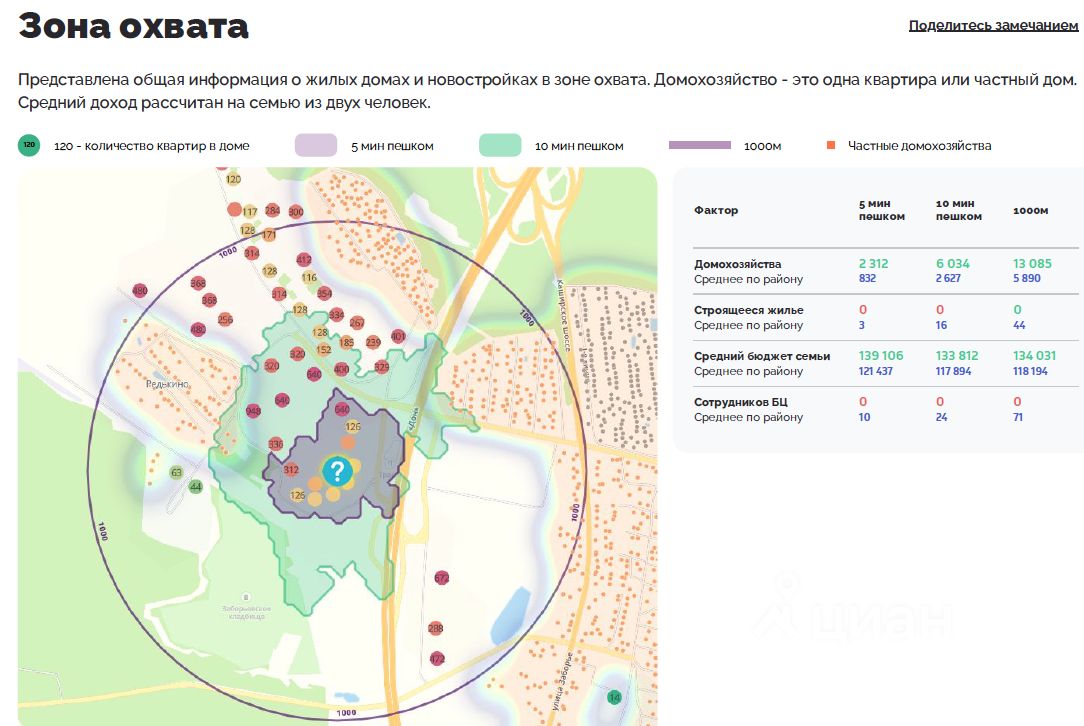Select the building marker labeled 401
Screen dimensions: 1084x726
398,336
